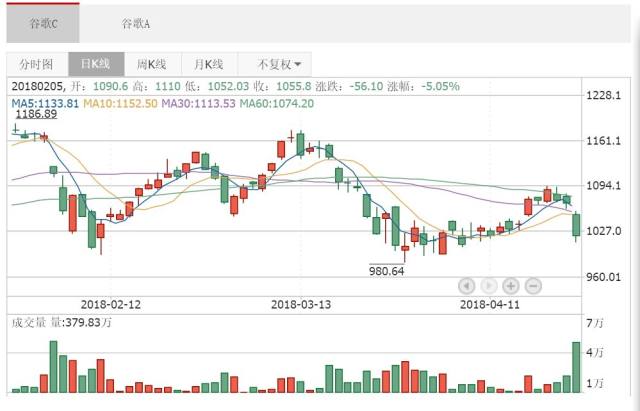Click the 涨幅 -5.05% readout
Viewport: 640px width, 411px height.
(x=424, y=87)
